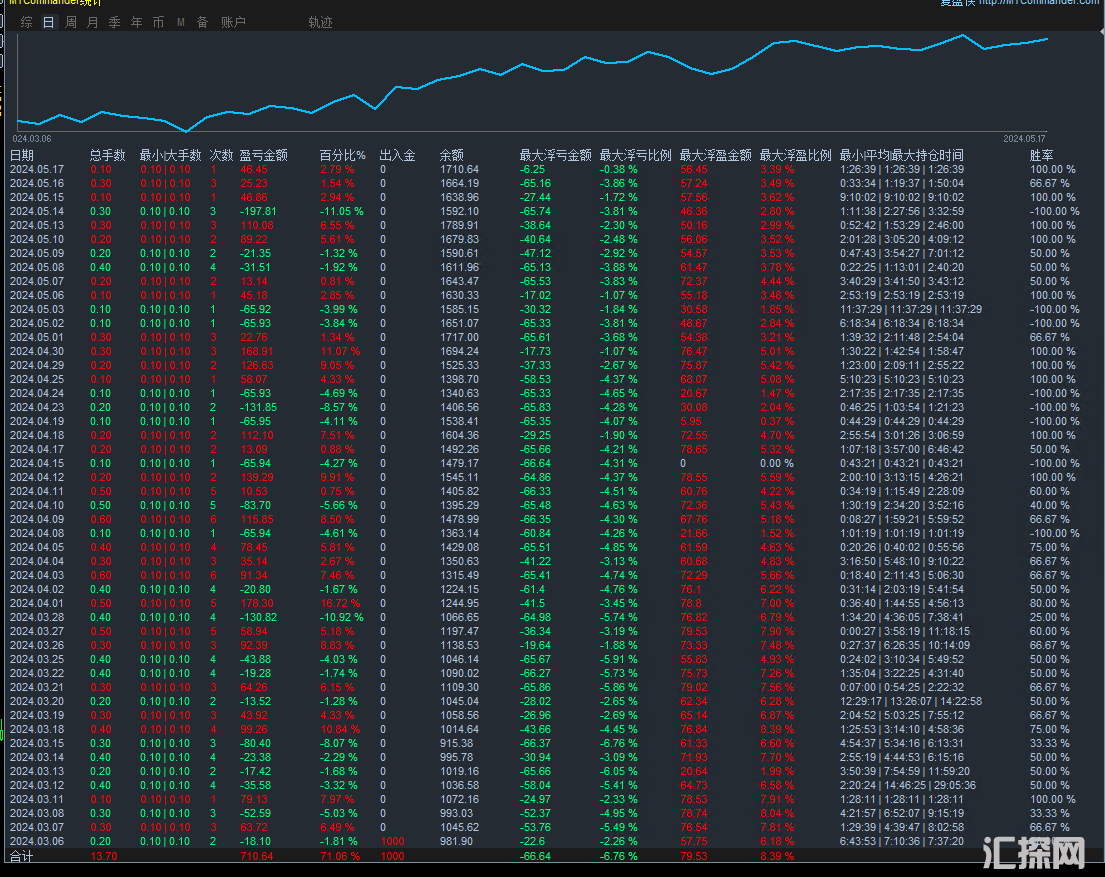Click the 合计 total row label
Viewport: 1105px width, 877px height.
(x=21, y=857)
